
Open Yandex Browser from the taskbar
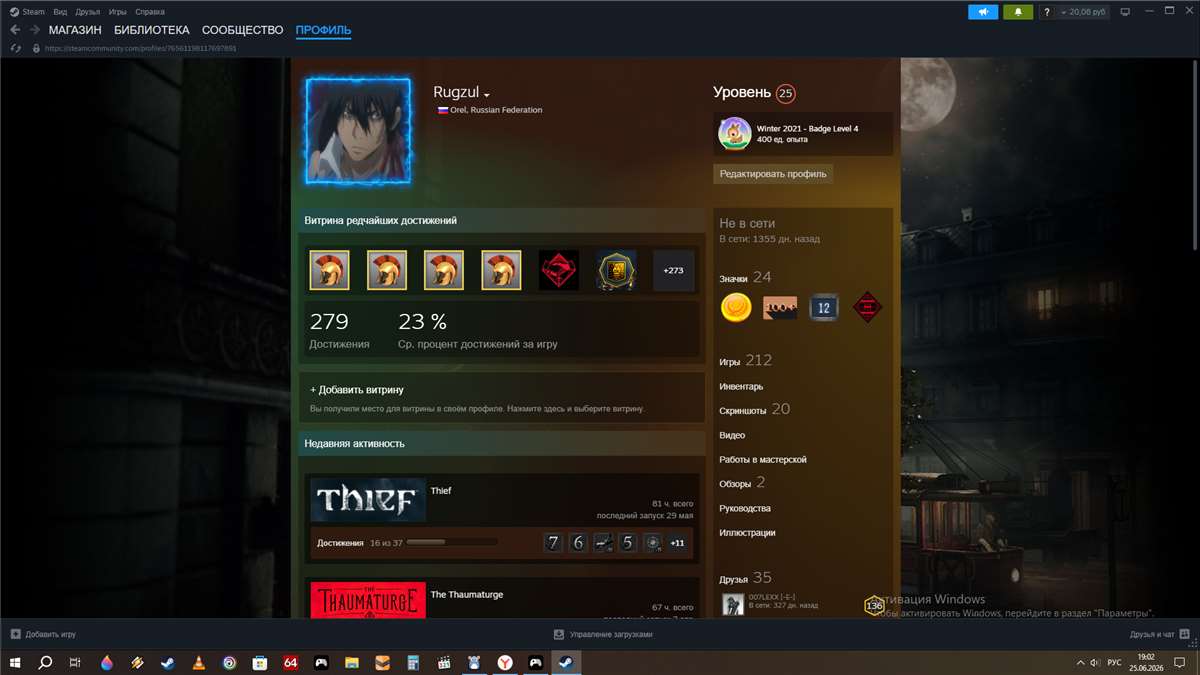tap(506, 662)
